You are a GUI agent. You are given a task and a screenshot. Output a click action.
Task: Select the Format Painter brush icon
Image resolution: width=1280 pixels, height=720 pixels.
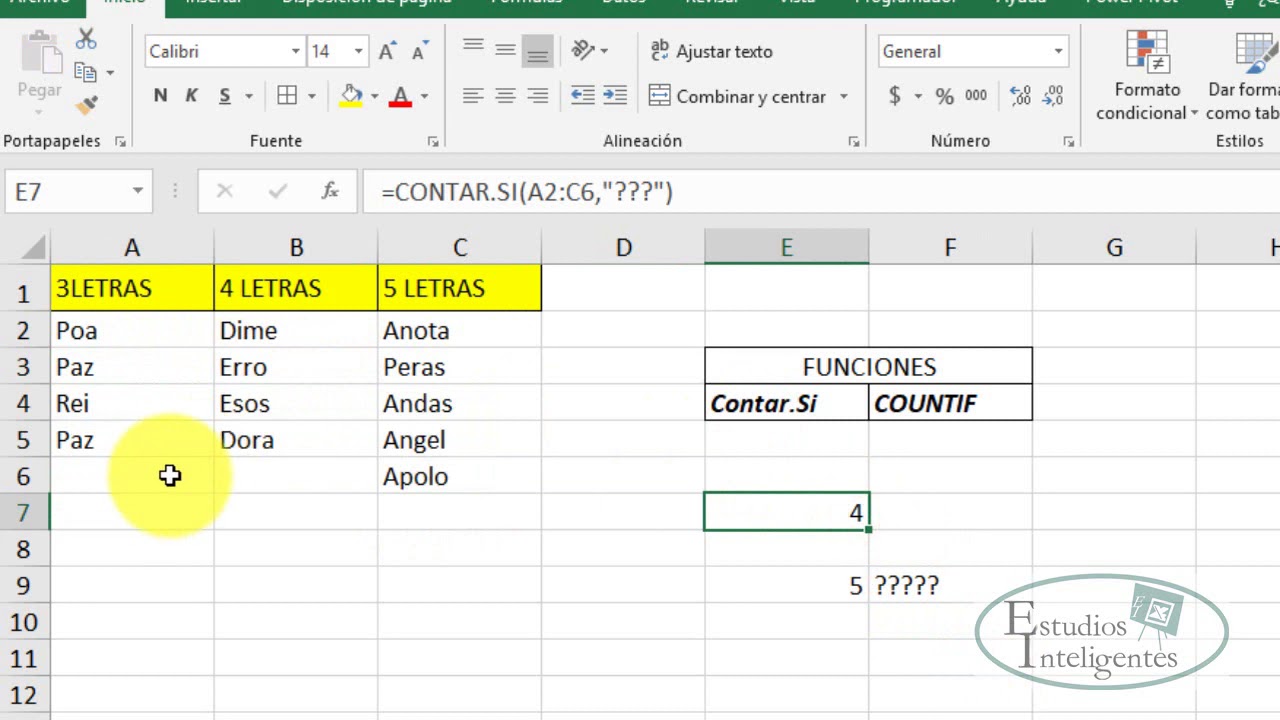(x=87, y=103)
